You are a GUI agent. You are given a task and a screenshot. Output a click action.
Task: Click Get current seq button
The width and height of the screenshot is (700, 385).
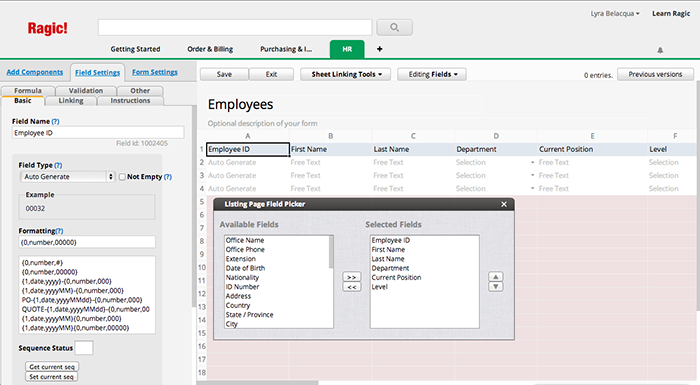[x=52, y=367]
